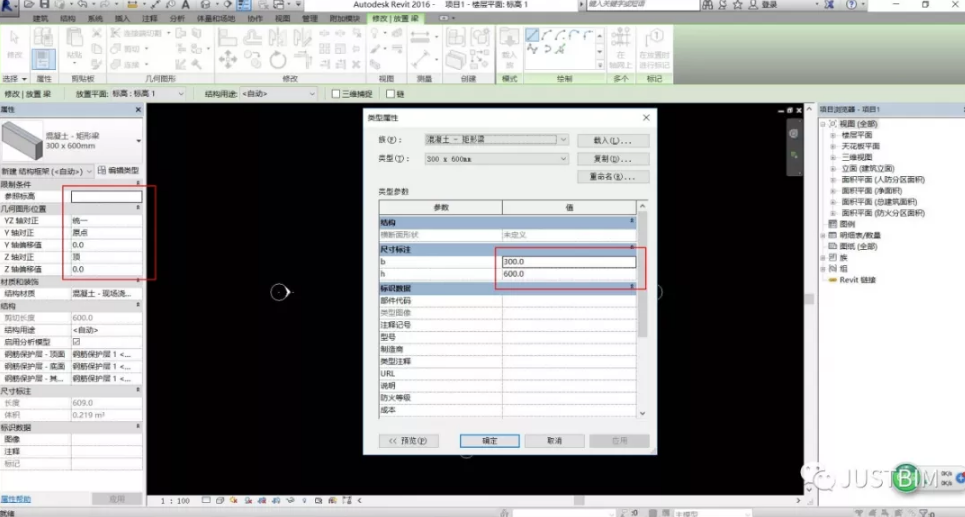Expand the 楼层平面 node in project browser
The height and width of the screenshot is (517, 965).
tap(833, 135)
